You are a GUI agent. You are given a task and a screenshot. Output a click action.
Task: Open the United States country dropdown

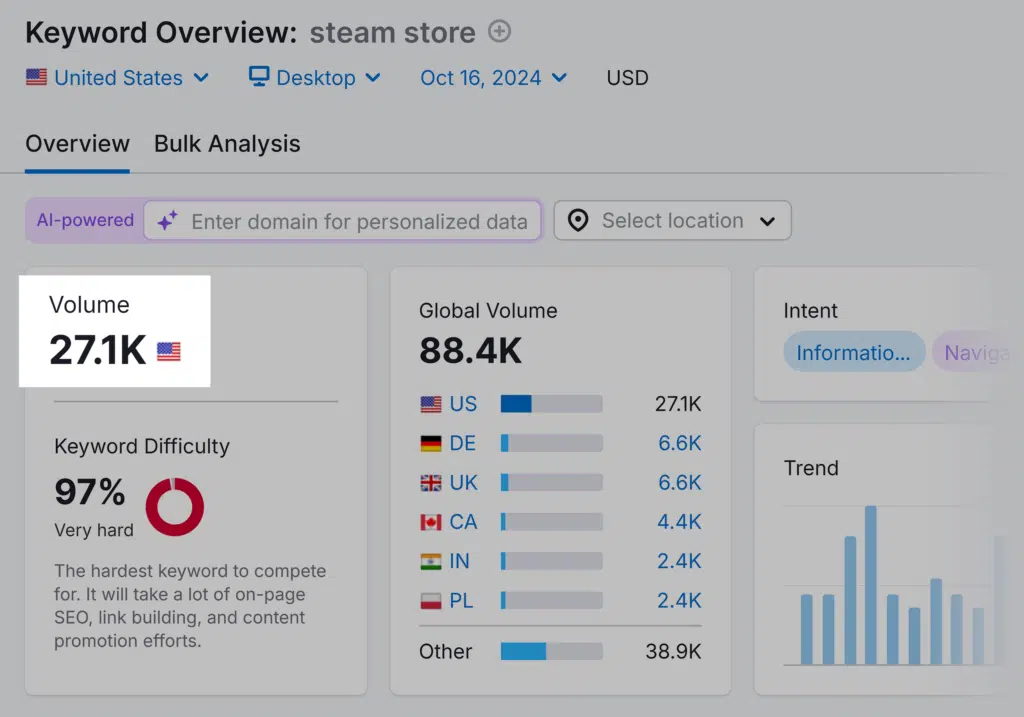point(117,78)
